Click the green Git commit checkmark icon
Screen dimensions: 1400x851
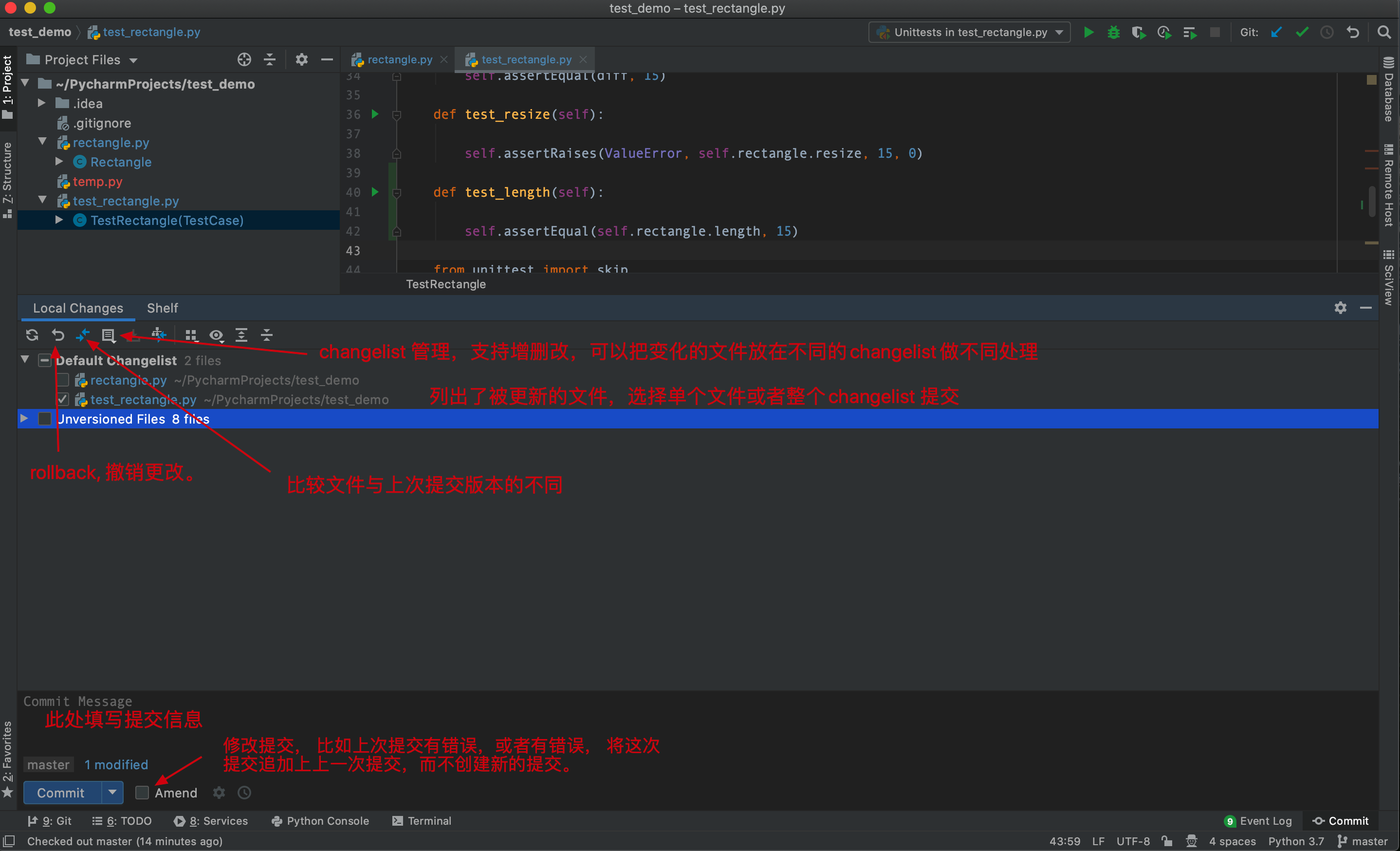(1302, 33)
